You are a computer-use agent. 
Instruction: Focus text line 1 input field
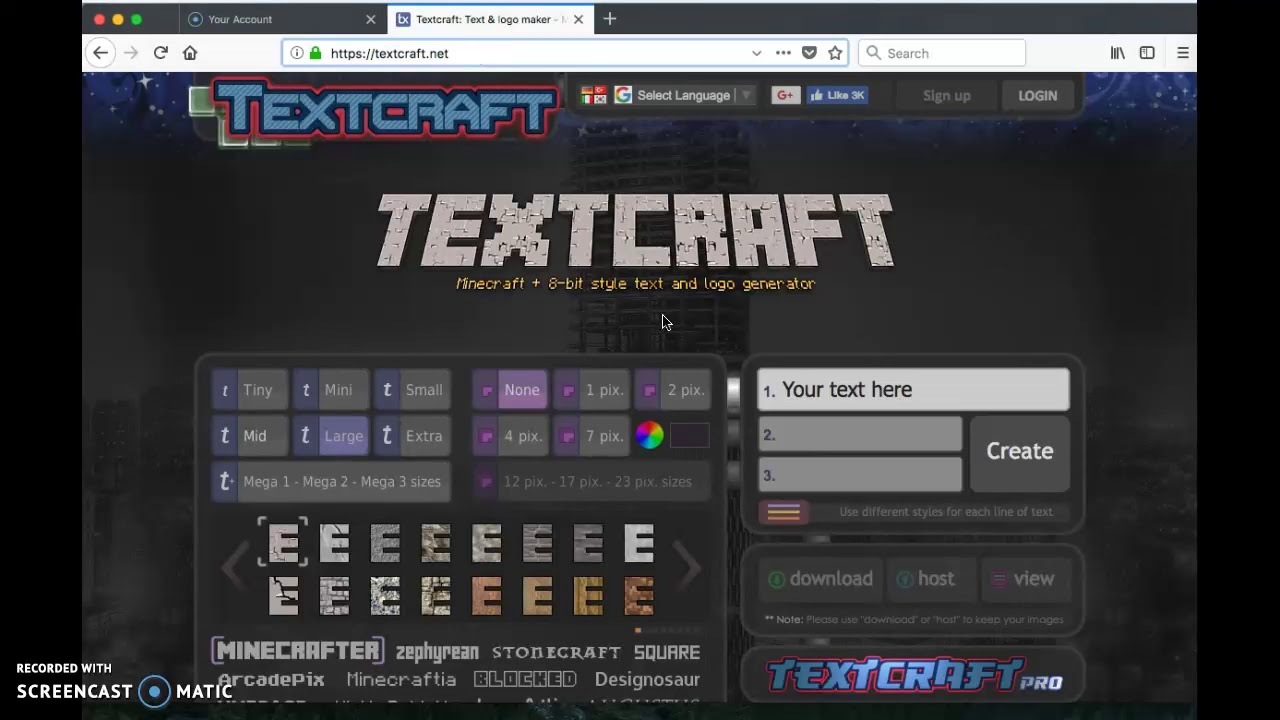(913, 390)
